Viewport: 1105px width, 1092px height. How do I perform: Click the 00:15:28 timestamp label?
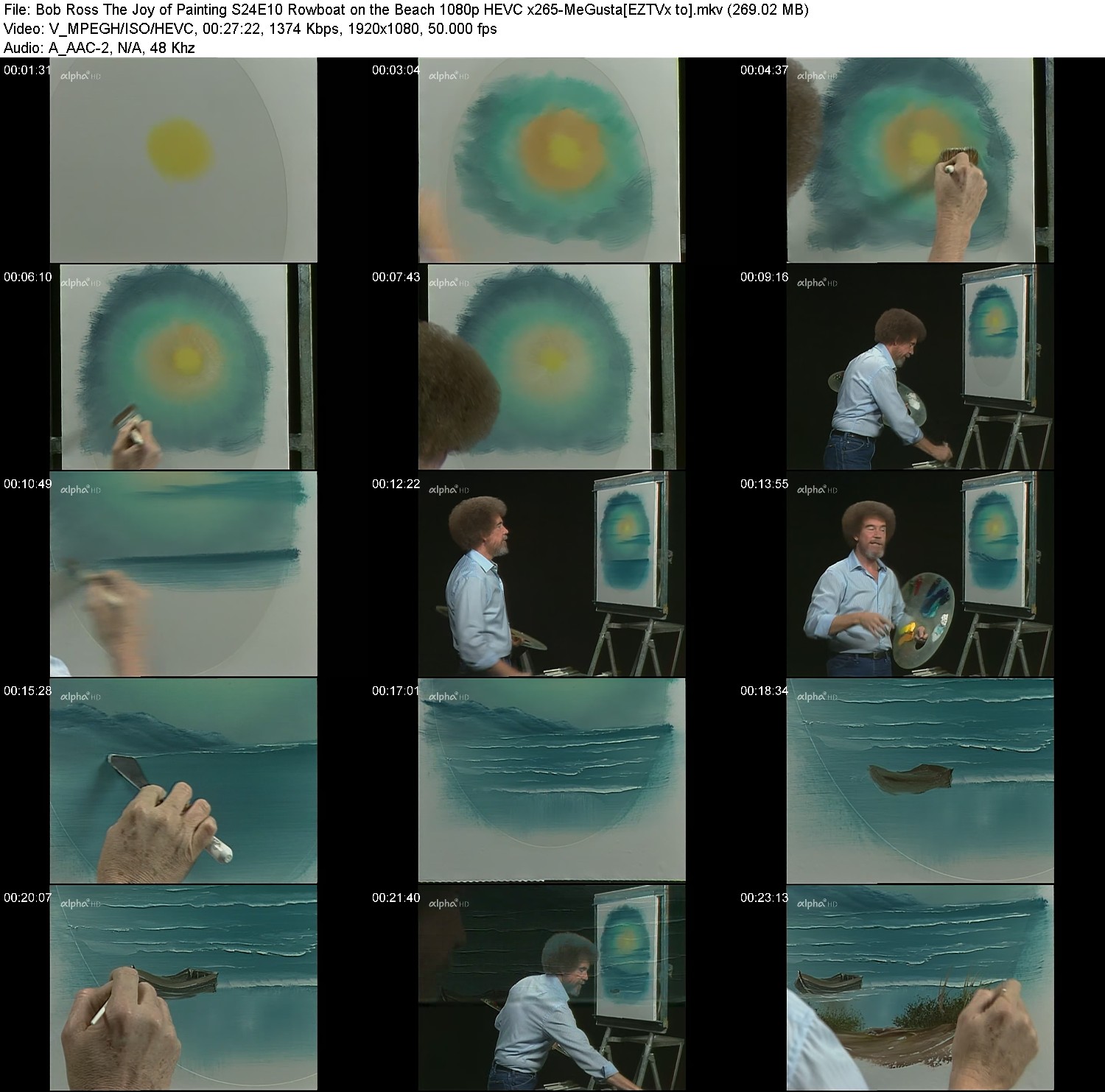click(x=27, y=691)
